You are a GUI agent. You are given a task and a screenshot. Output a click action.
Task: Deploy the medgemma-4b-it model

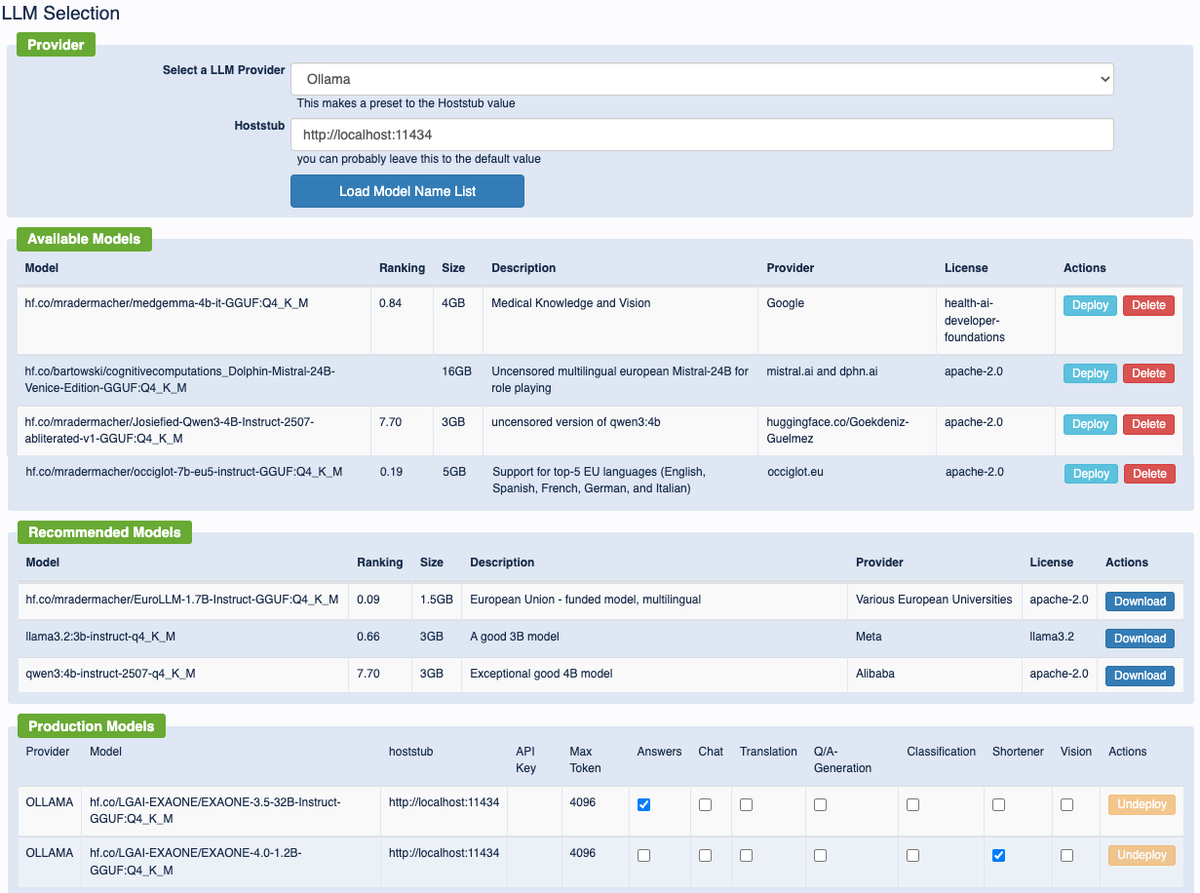pyautogui.click(x=1090, y=305)
